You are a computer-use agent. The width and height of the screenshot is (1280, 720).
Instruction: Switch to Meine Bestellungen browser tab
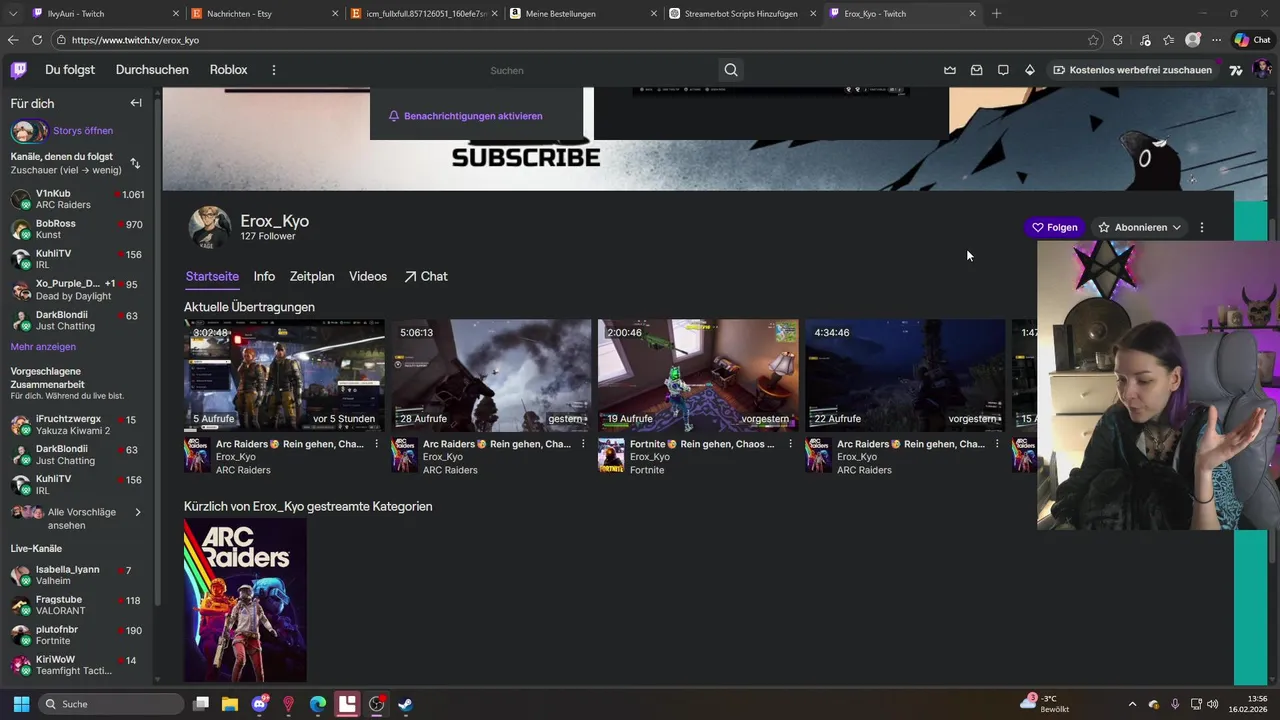point(583,14)
